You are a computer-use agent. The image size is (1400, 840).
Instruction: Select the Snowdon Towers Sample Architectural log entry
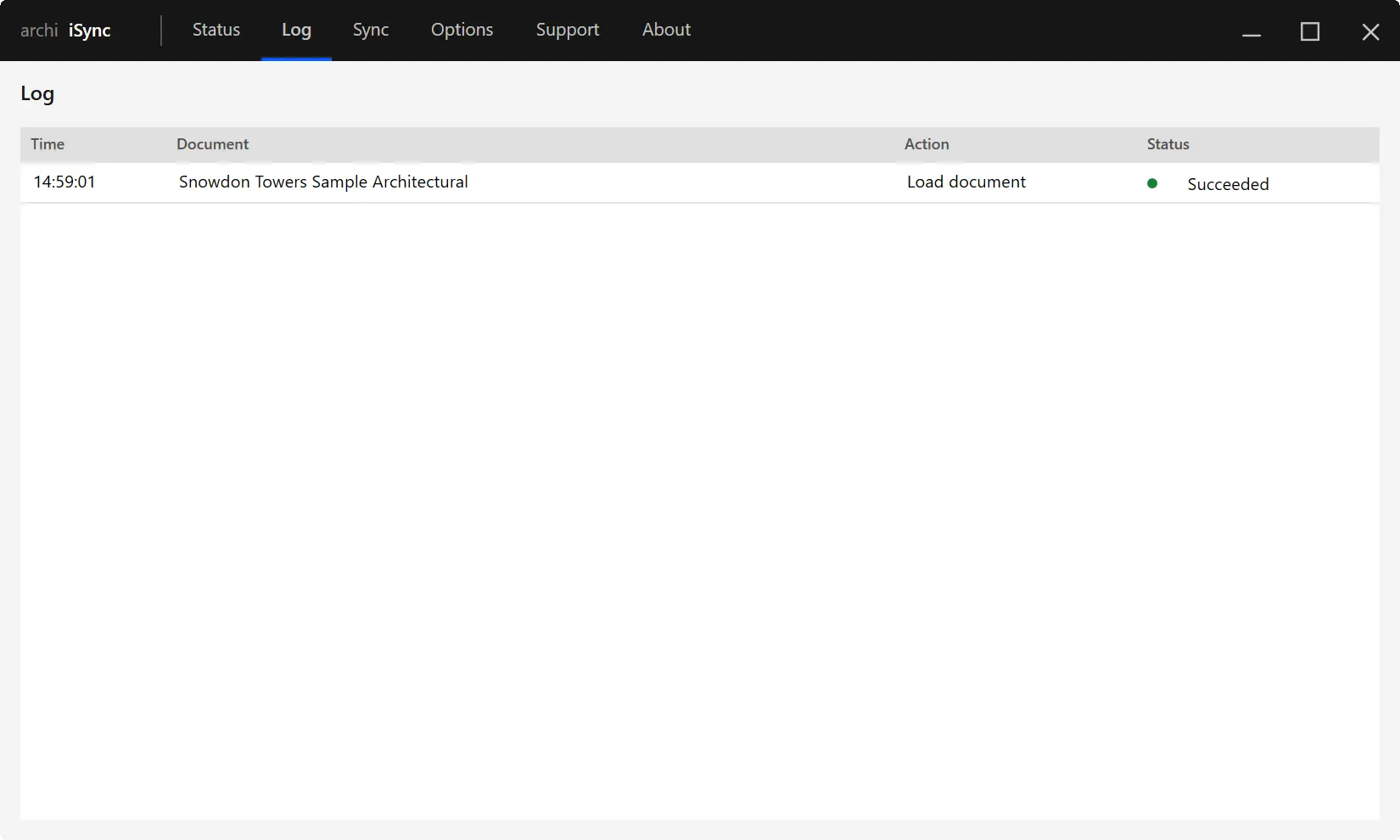point(323,182)
